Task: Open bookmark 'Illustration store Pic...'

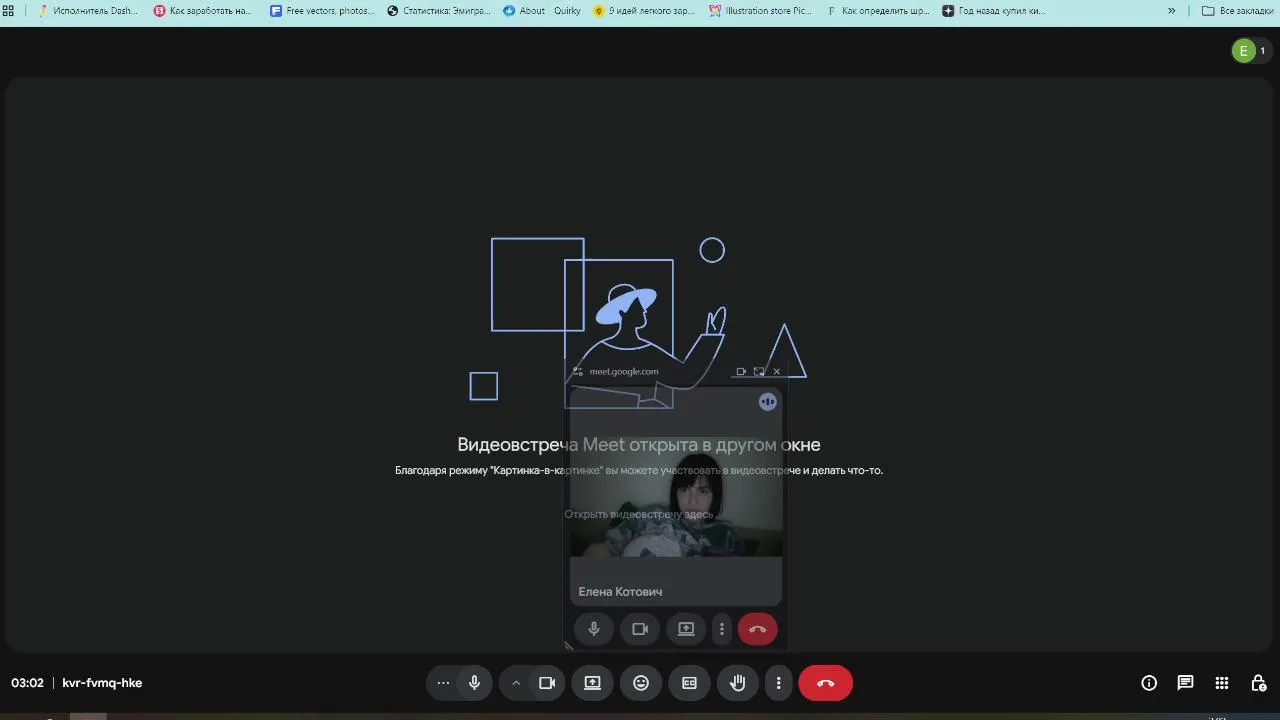Action: 762,11
